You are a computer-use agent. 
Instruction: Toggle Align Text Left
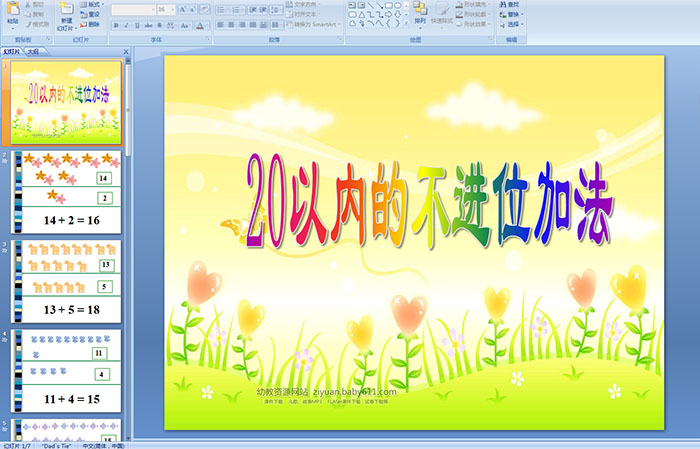[x=221, y=25]
